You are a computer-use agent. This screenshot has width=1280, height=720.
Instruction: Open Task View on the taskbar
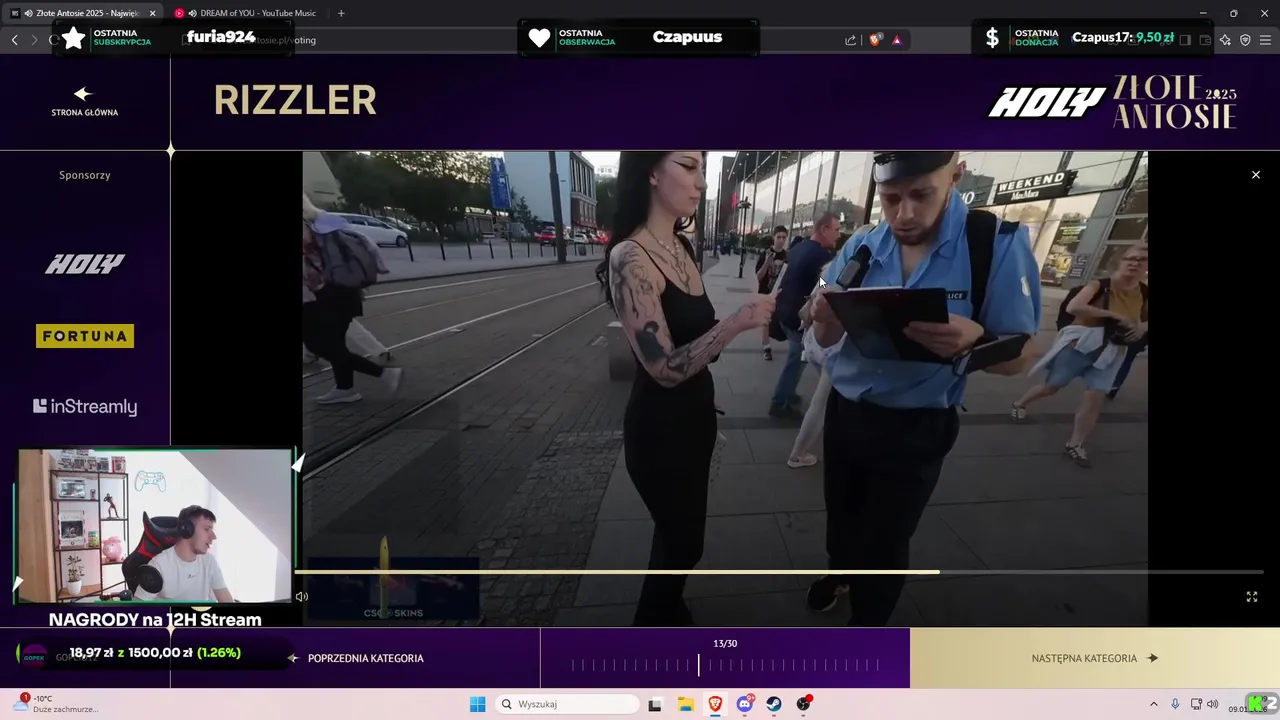(655, 704)
